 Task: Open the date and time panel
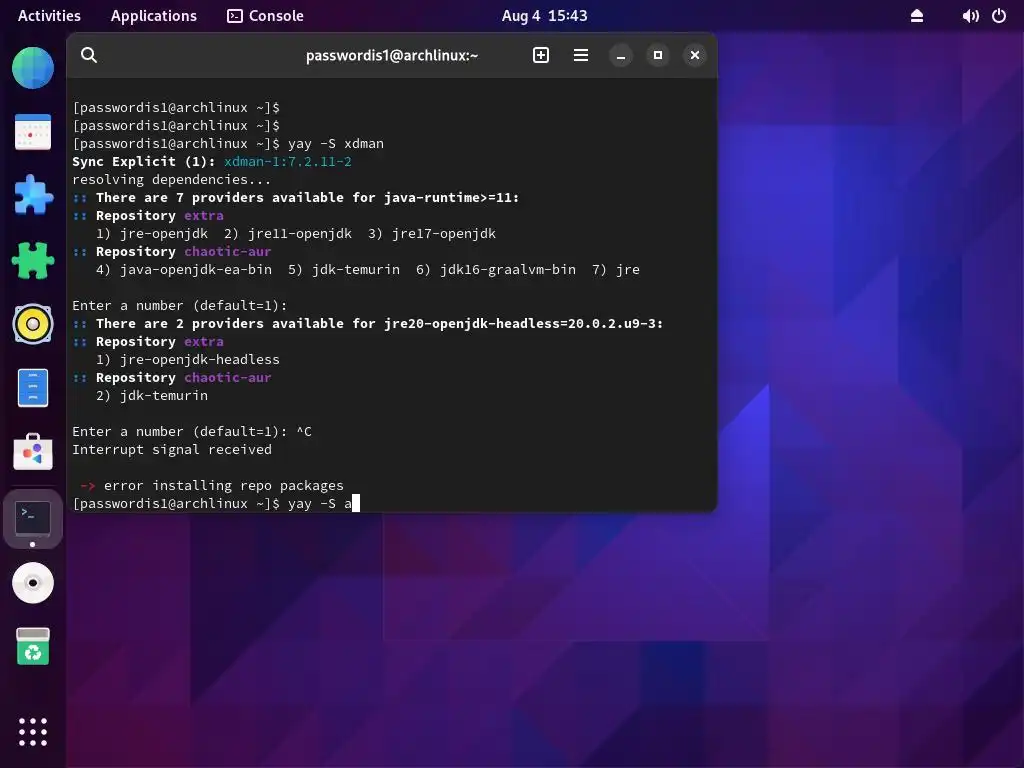(545, 16)
